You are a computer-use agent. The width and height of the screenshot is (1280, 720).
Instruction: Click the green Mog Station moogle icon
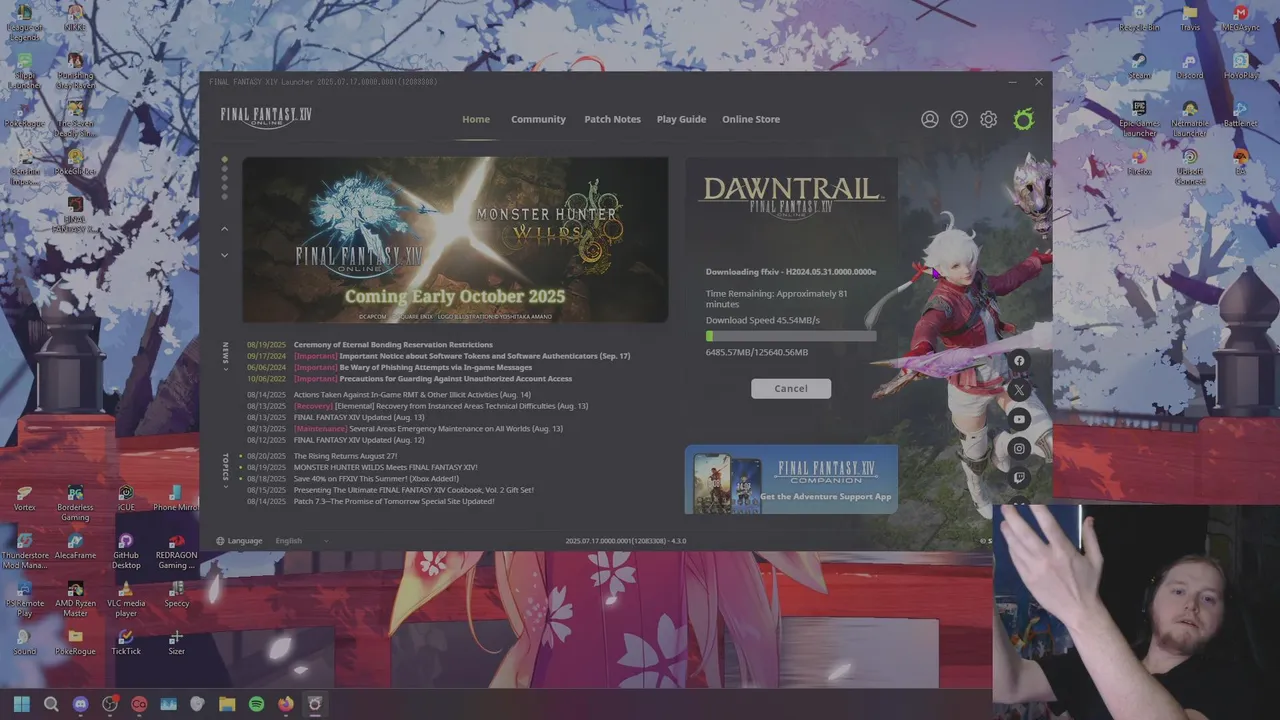point(1023,120)
